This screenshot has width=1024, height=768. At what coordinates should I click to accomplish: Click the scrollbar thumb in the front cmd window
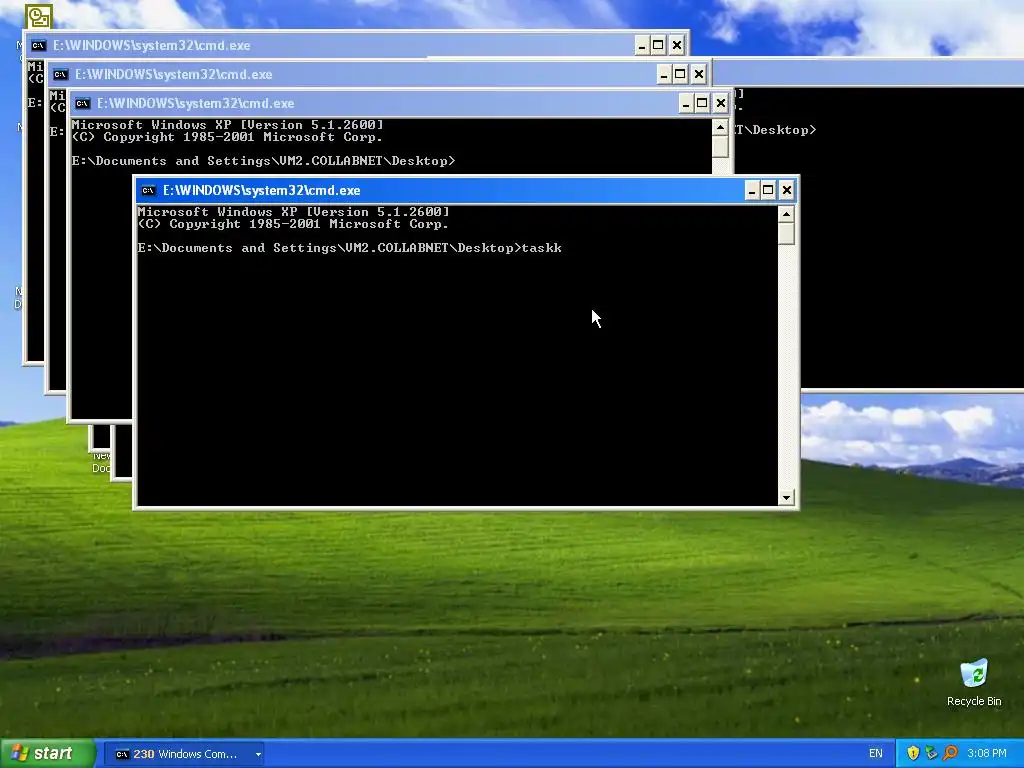coord(786,233)
